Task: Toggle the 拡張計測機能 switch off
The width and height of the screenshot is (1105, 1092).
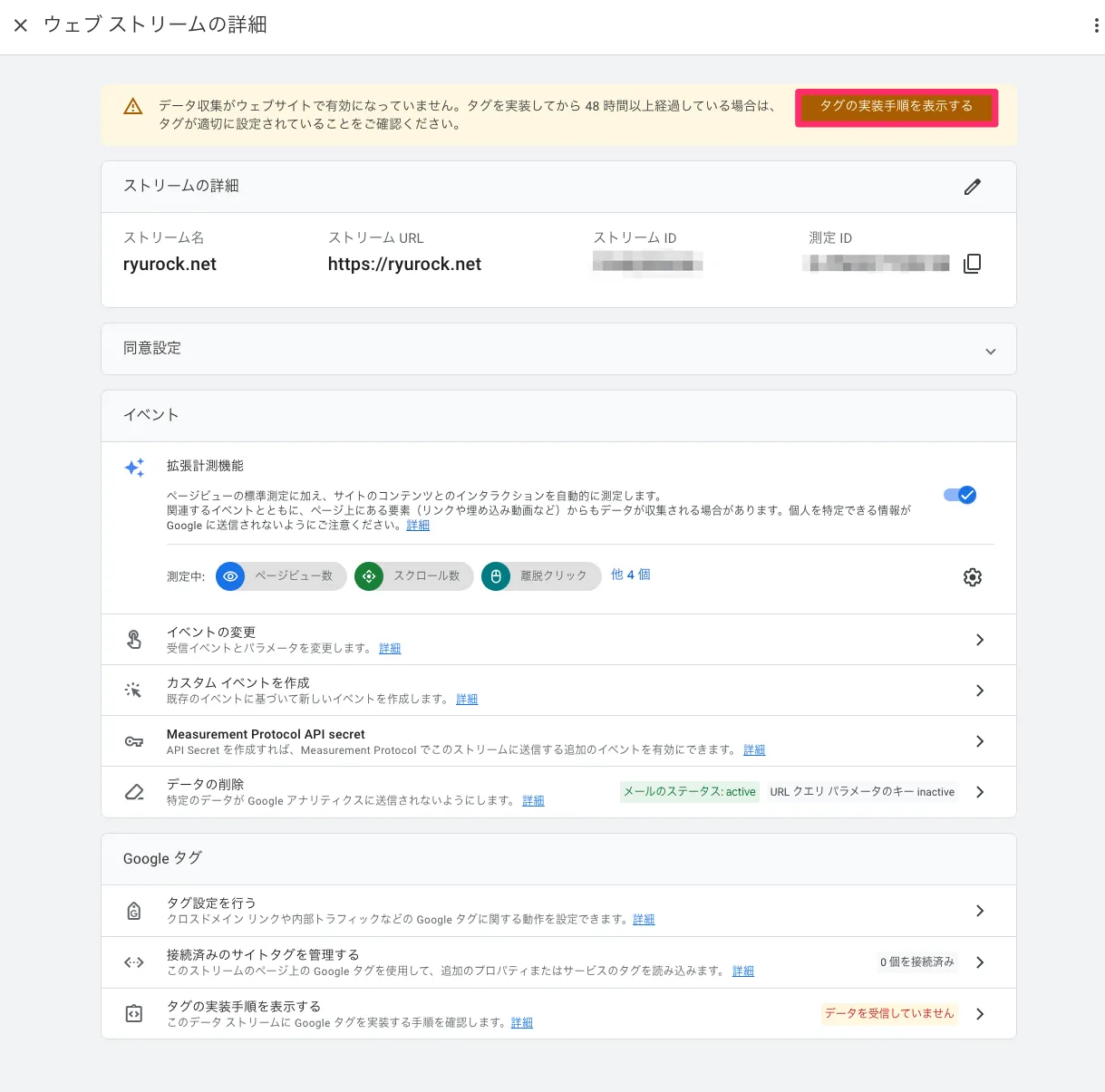Action: coord(959,495)
